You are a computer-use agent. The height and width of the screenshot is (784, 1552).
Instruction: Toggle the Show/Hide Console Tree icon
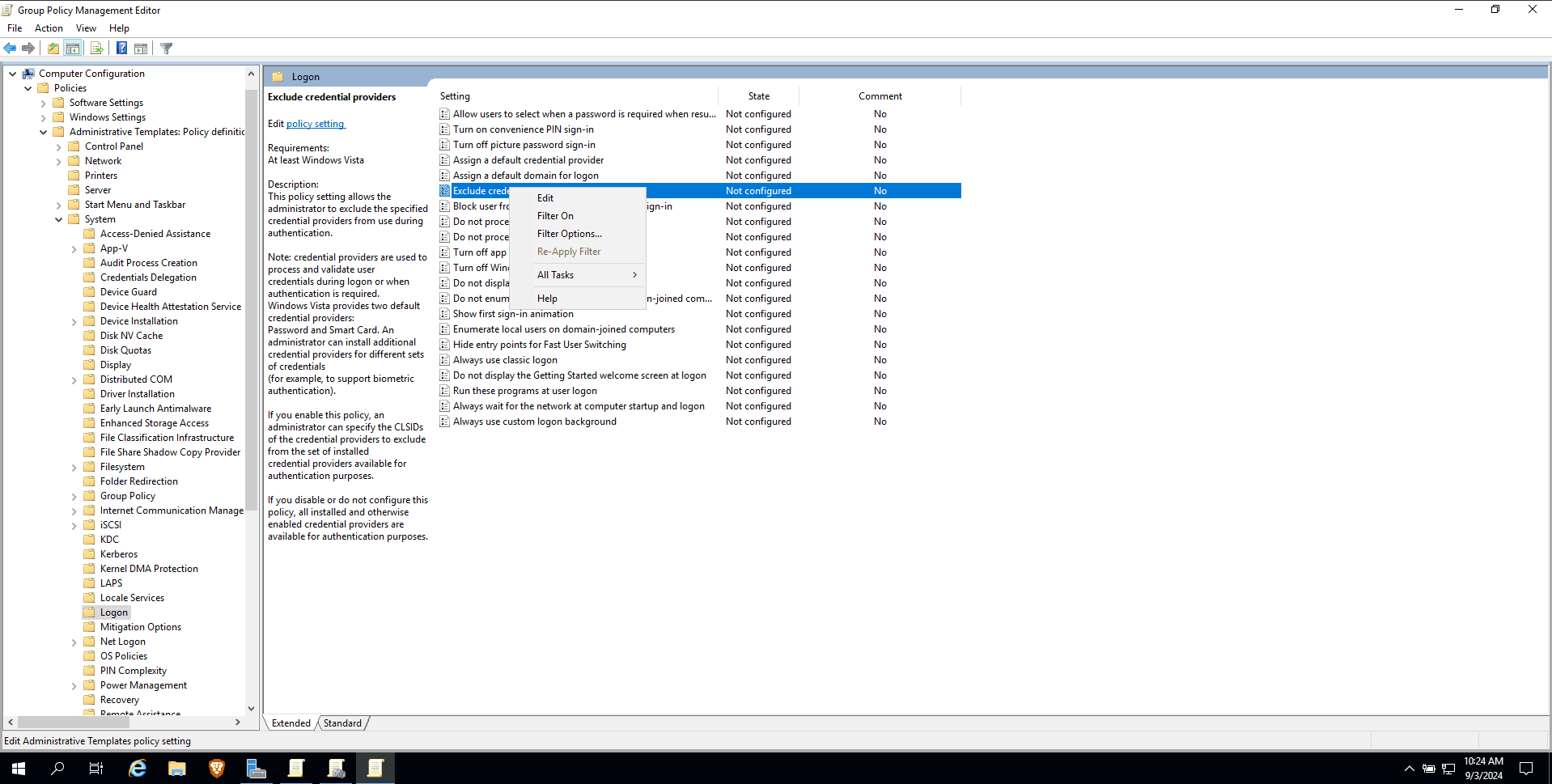73,48
